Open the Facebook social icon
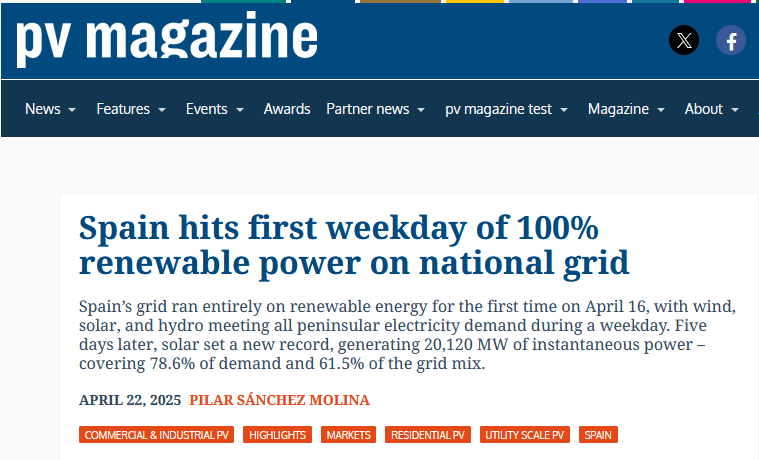This screenshot has height=460, width=759. [731, 41]
